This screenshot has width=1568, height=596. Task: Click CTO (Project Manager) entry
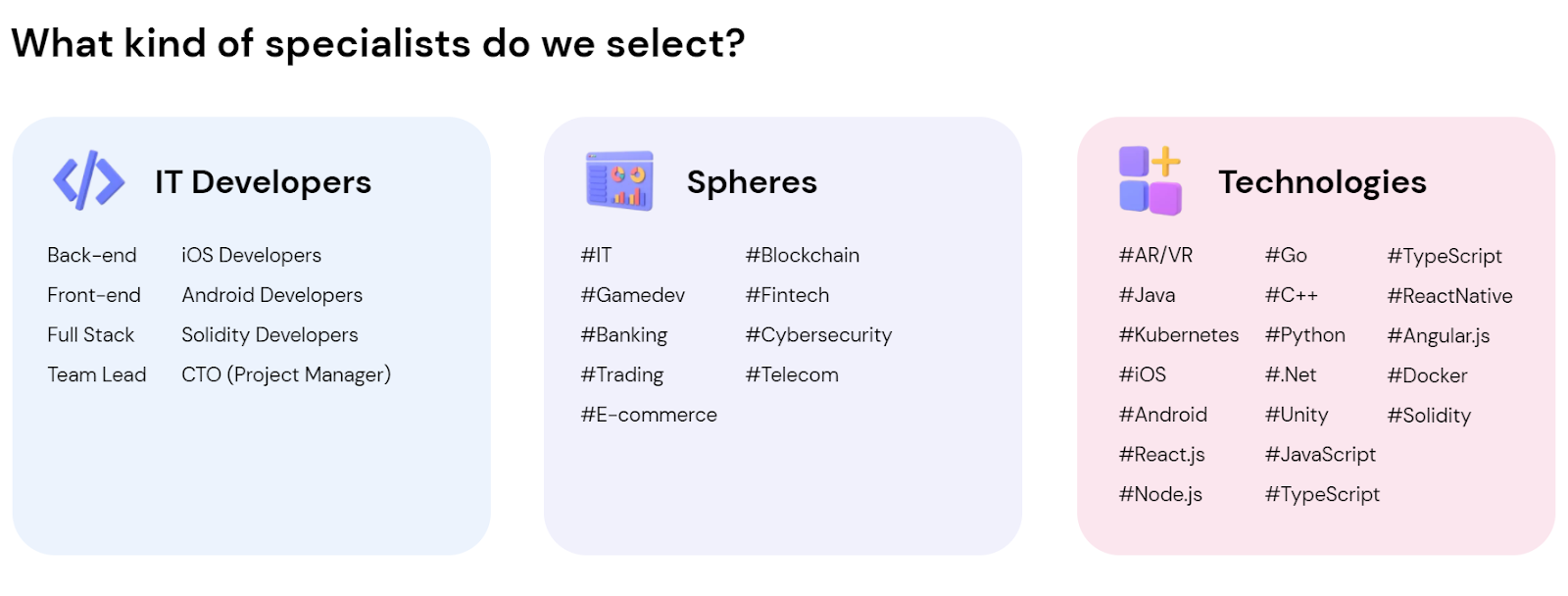click(286, 374)
